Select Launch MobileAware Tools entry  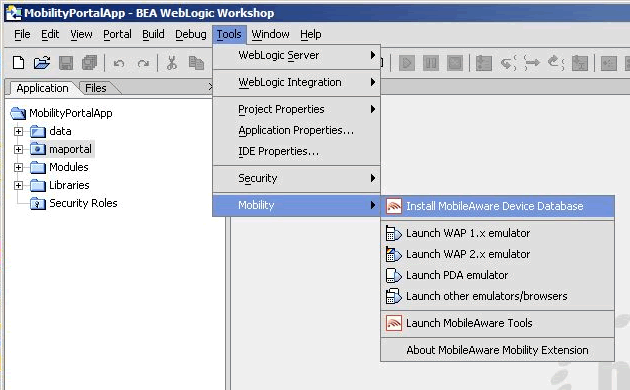[x=497, y=323]
